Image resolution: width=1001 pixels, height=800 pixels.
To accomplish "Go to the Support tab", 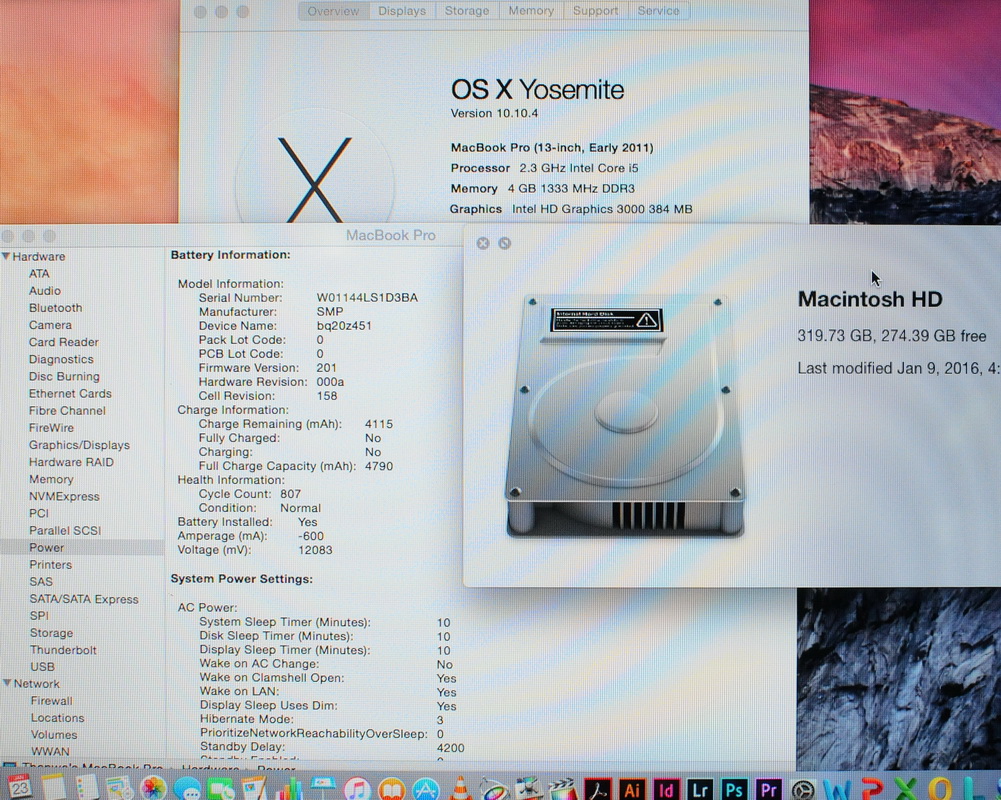I will (595, 11).
